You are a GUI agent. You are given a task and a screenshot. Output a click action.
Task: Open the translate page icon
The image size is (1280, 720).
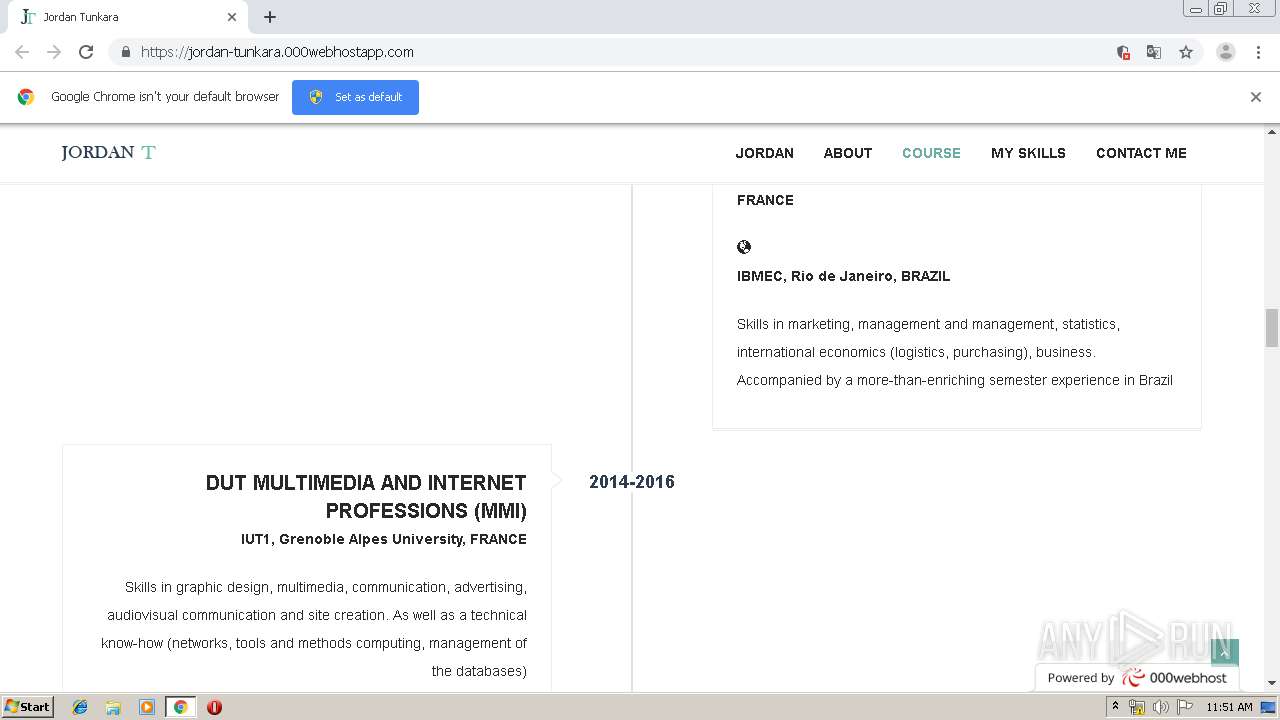pos(1154,52)
